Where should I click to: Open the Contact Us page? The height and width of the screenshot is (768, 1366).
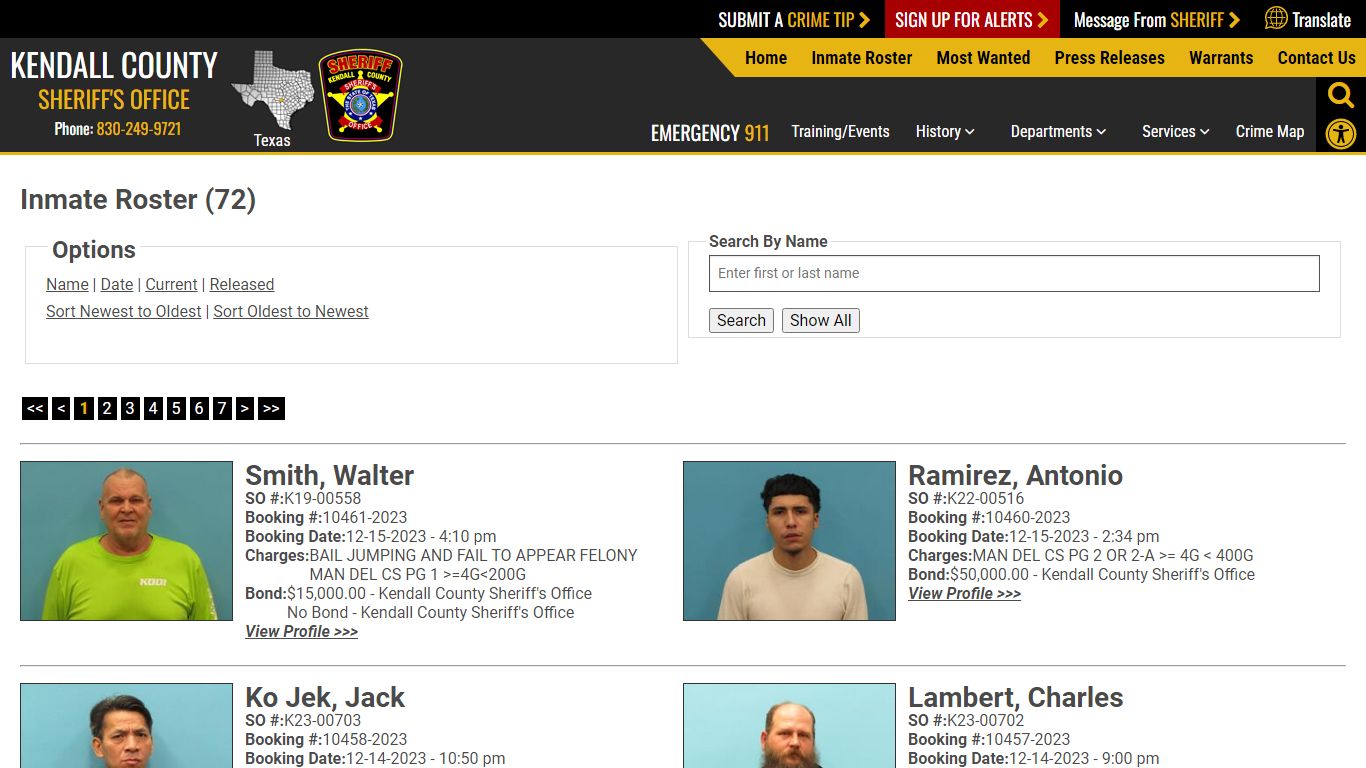(x=1316, y=58)
